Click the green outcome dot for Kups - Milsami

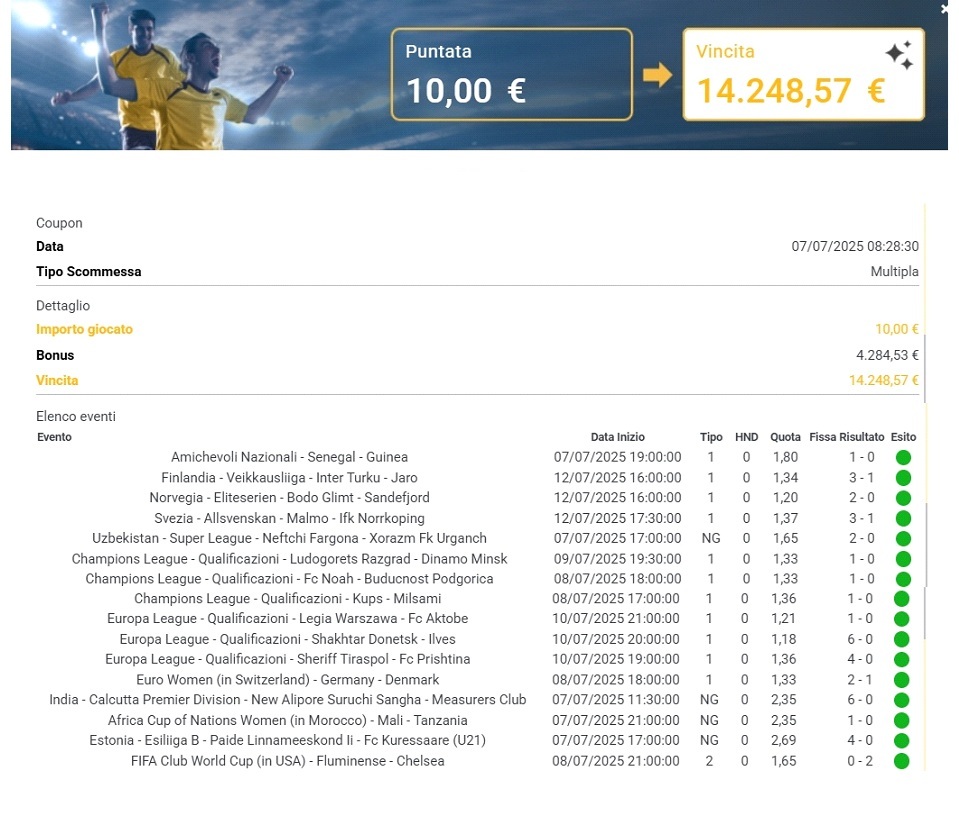pyautogui.click(x=901, y=599)
